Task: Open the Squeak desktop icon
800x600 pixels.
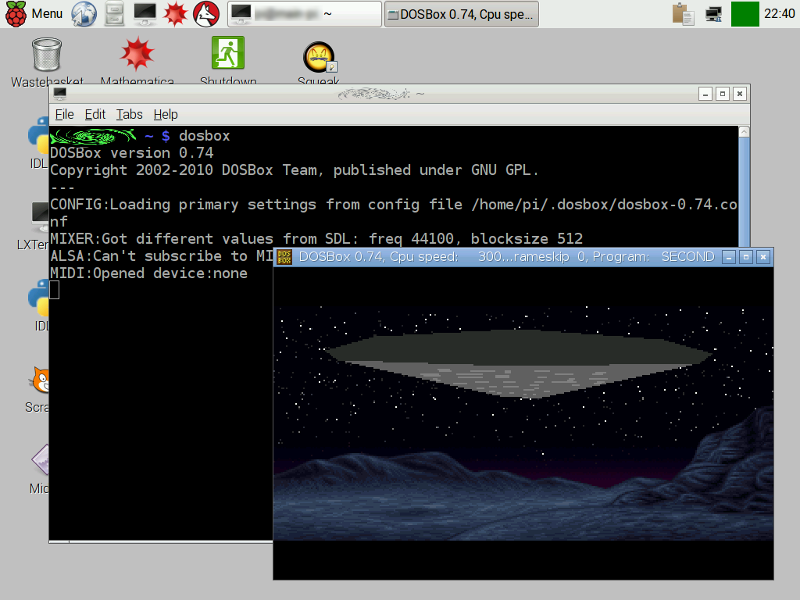Action: 318,63
